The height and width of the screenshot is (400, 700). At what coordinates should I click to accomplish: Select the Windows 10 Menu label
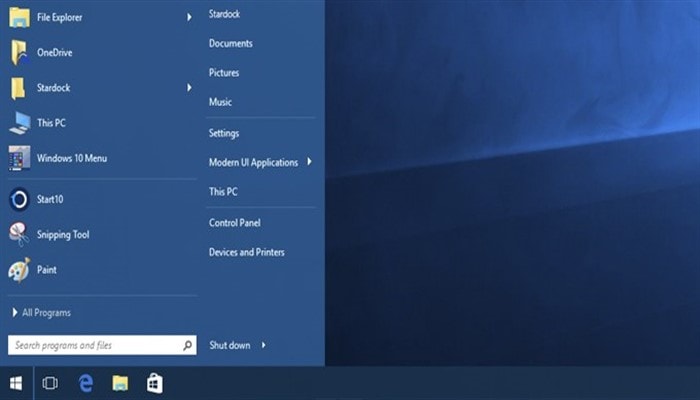pyautogui.click(x=72, y=158)
